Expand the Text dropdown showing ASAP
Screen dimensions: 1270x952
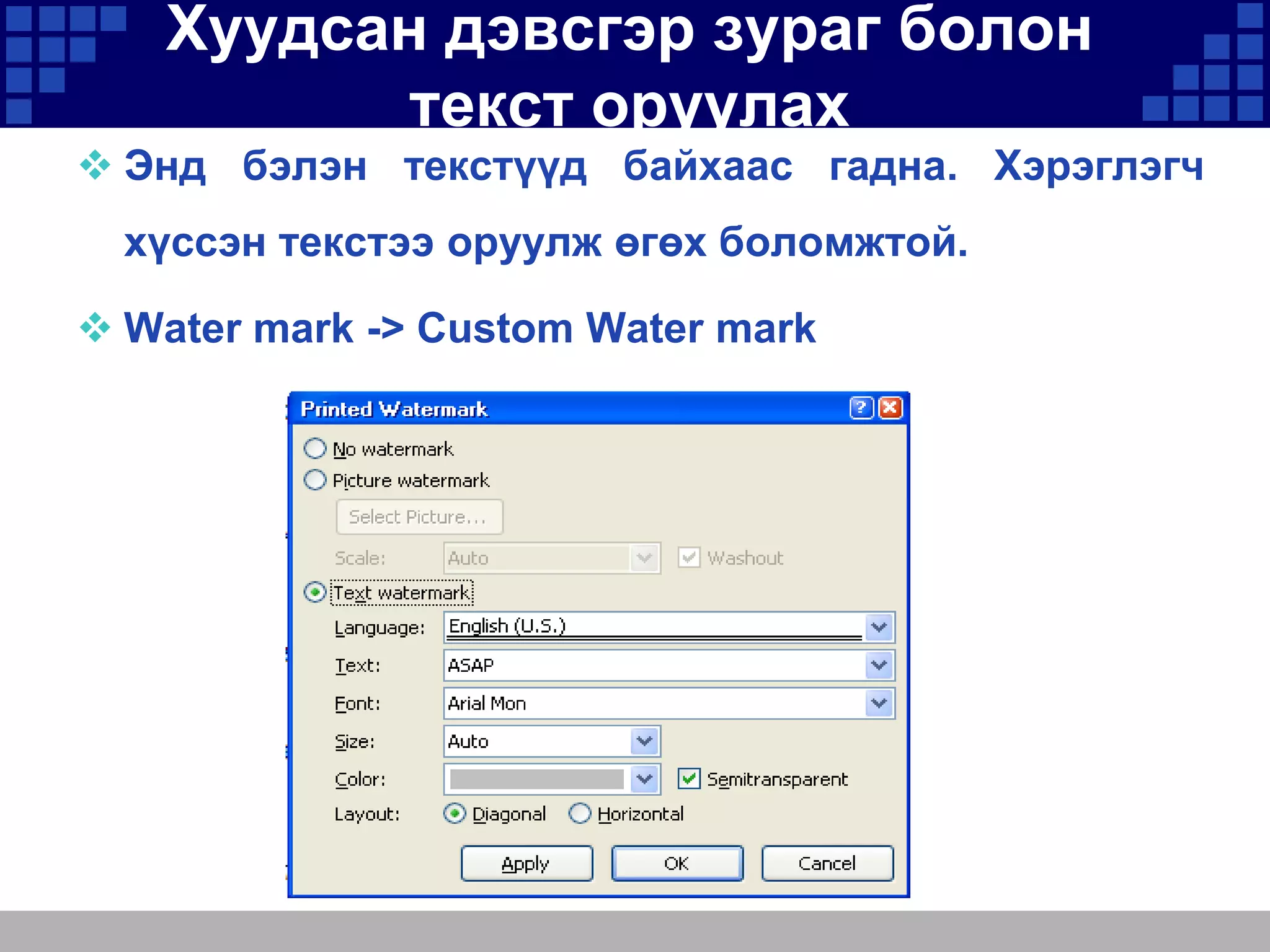pos(879,665)
